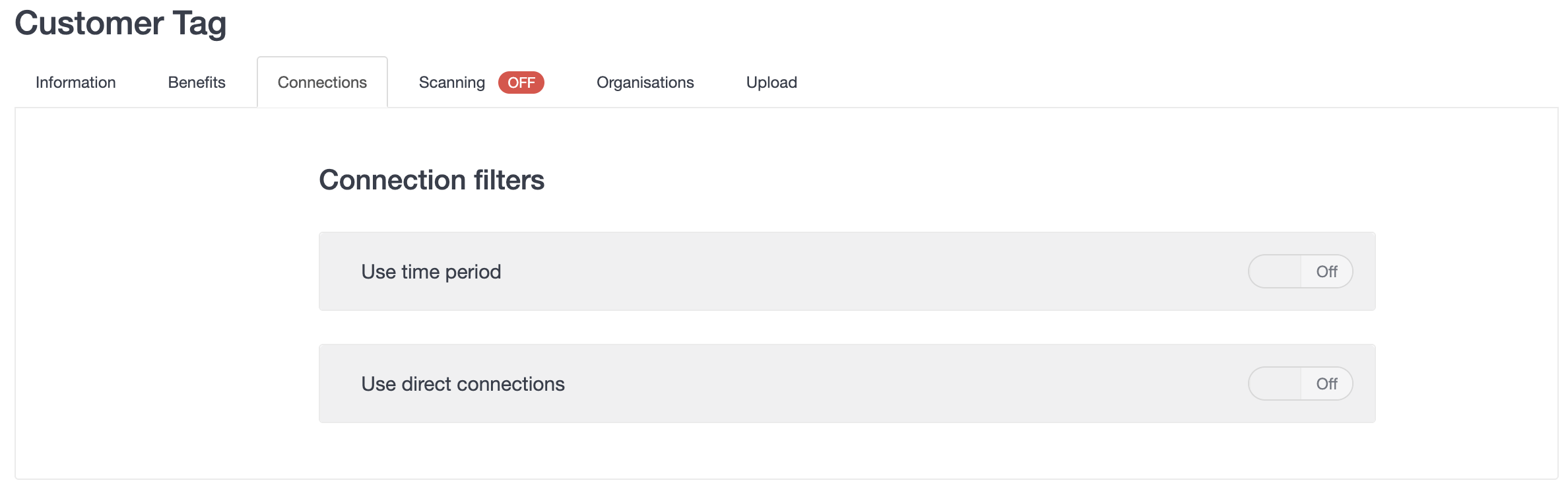1568x499 pixels.
Task: Click the middle of the Use direct connections row
Action: point(847,383)
